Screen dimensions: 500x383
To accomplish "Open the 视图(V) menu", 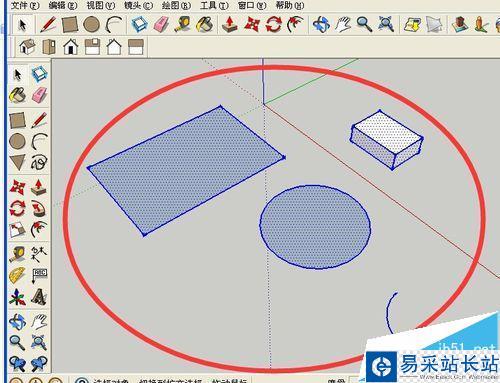I will 101,5.
